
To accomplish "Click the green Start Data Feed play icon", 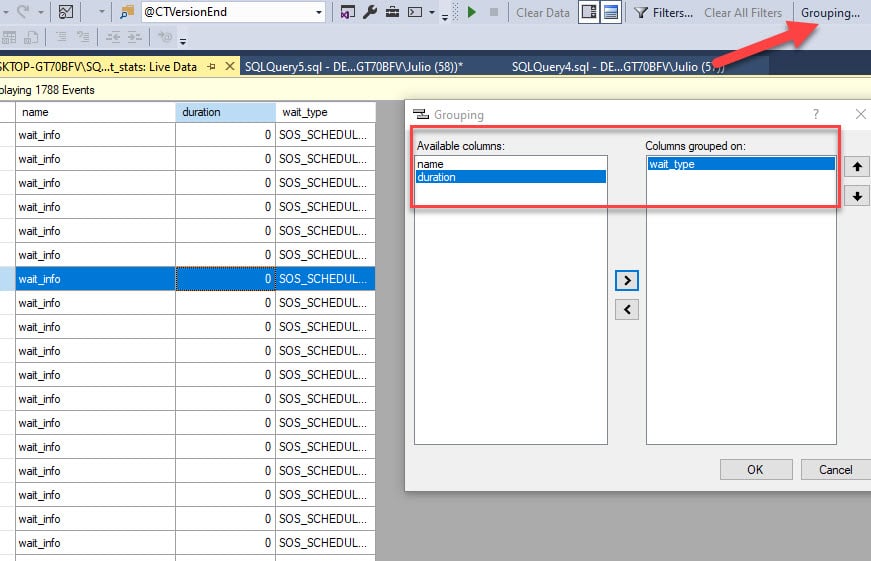I will (x=472, y=12).
